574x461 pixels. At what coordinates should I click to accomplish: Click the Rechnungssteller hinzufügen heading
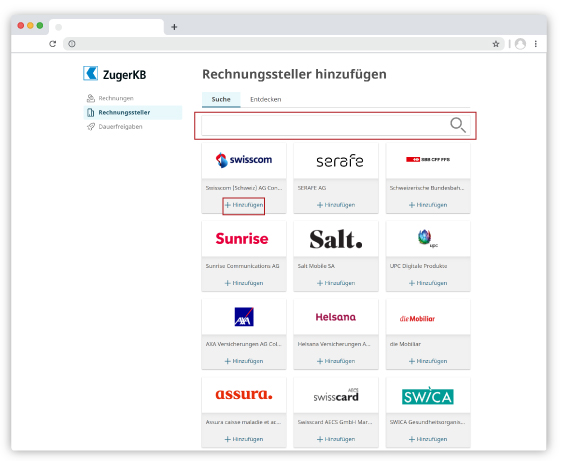294,74
